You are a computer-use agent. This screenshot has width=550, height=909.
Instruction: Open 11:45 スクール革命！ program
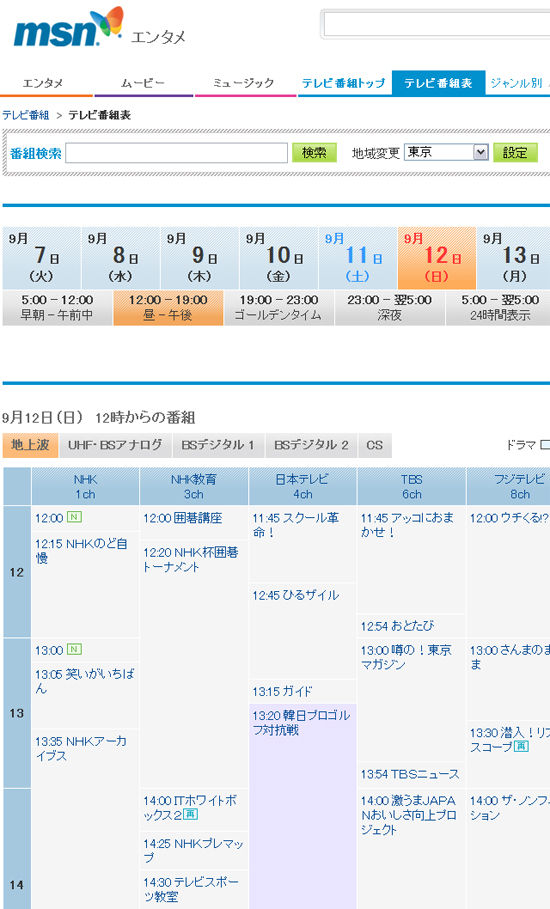tap(296, 525)
